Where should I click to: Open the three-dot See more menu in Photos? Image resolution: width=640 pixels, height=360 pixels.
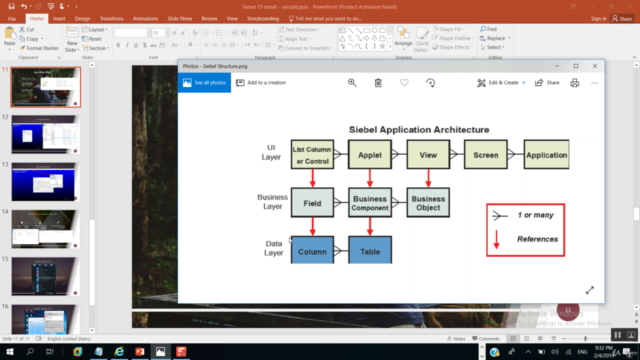594,83
